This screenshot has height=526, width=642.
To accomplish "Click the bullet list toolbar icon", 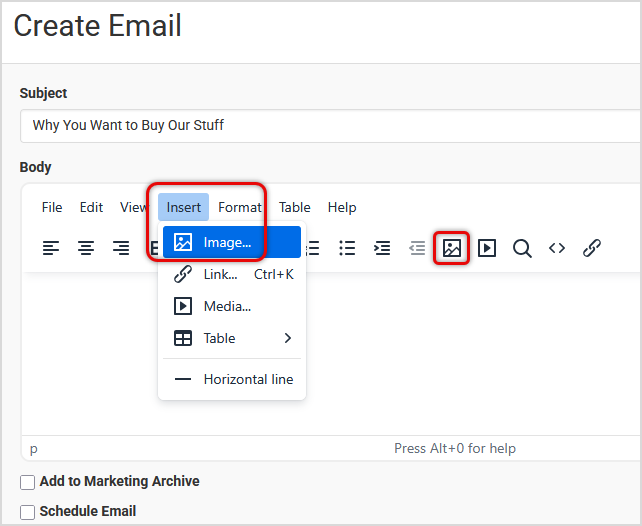I will [x=347, y=248].
